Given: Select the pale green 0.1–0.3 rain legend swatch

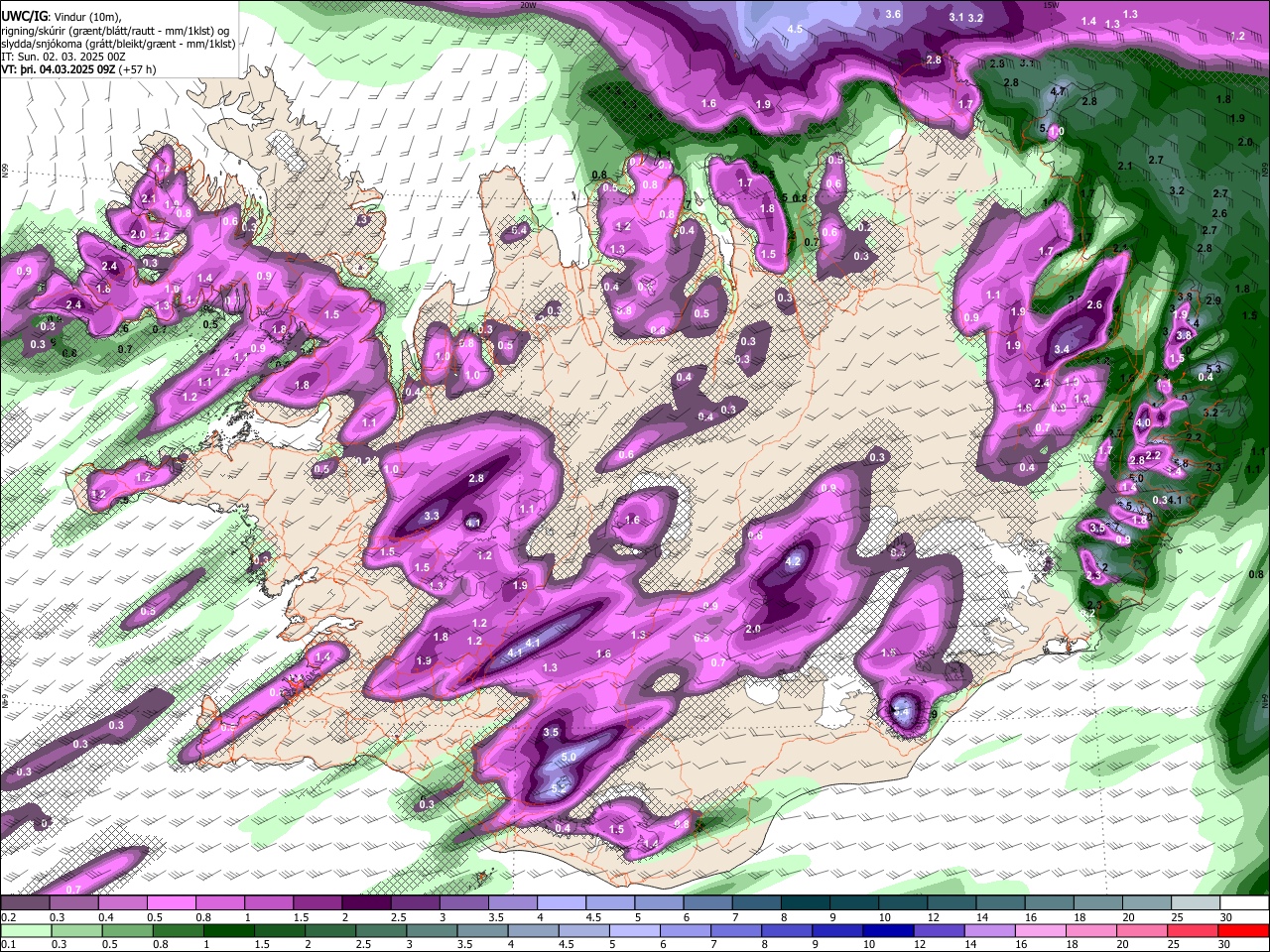Looking at the screenshot, I should (x=25, y=930).
